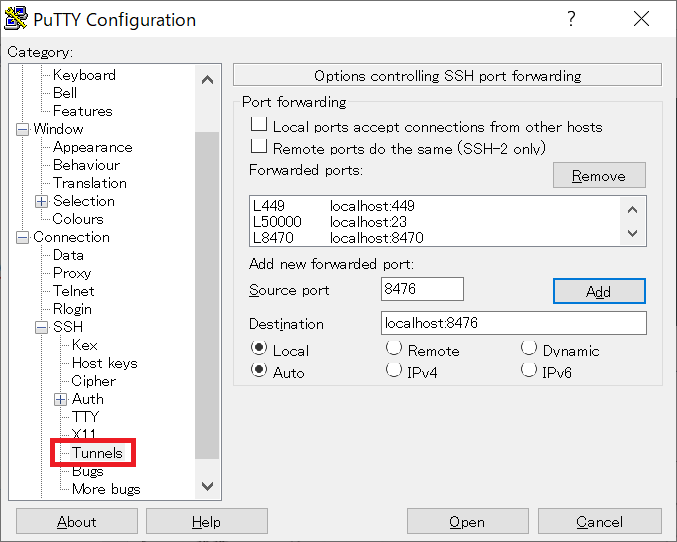
Task: Open the Kex category
Action: [85, 345]
